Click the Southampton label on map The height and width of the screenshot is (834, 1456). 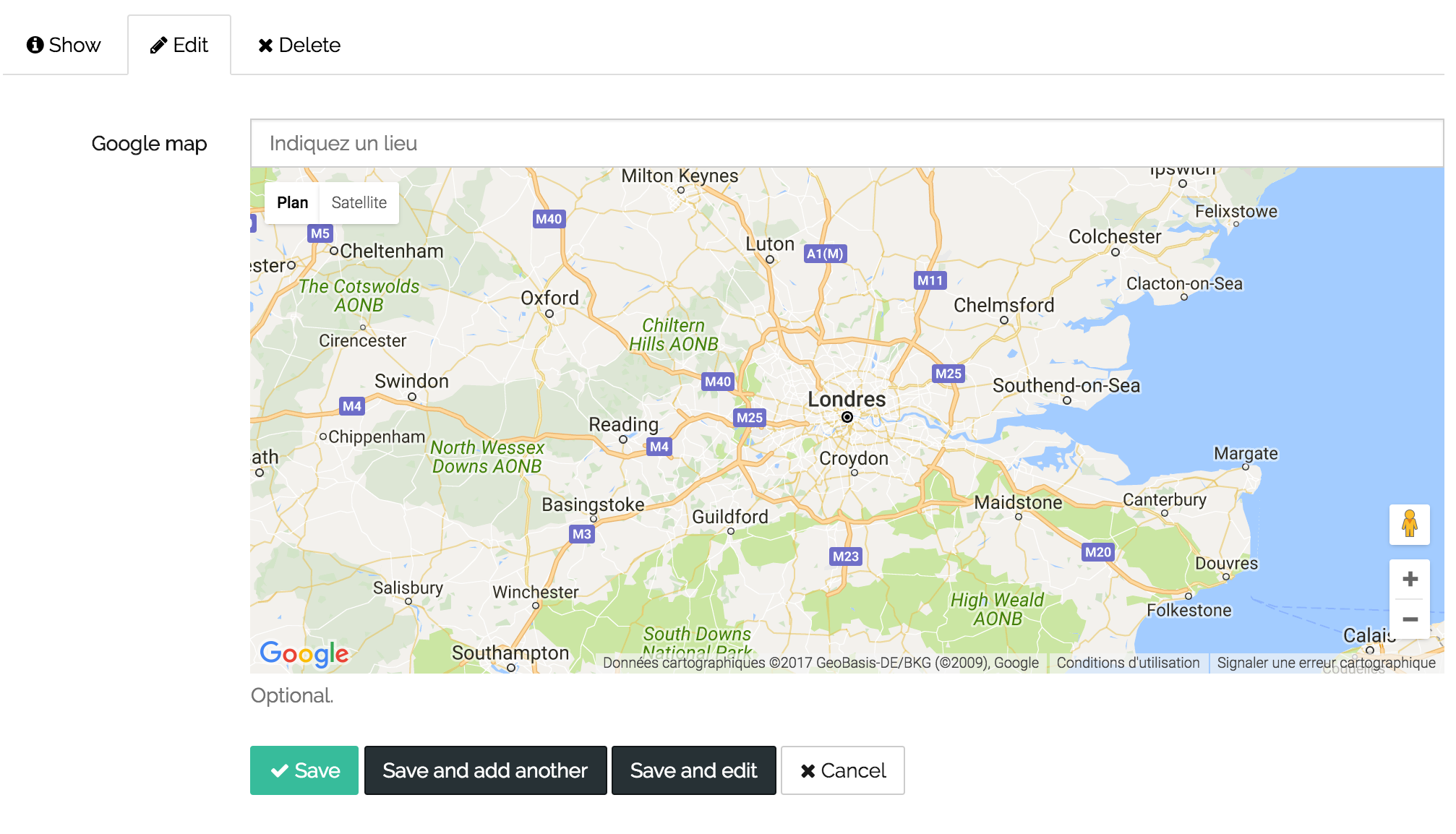pyautogui.click(x=510, y=653)
